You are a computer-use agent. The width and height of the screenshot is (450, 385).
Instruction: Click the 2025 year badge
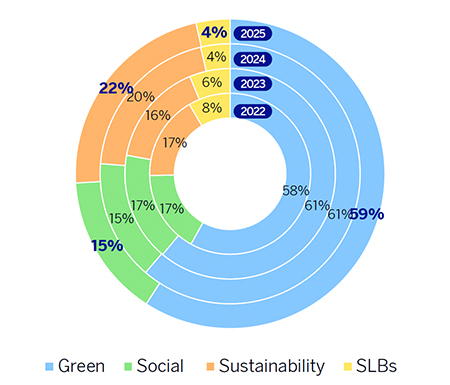[253, 34]
